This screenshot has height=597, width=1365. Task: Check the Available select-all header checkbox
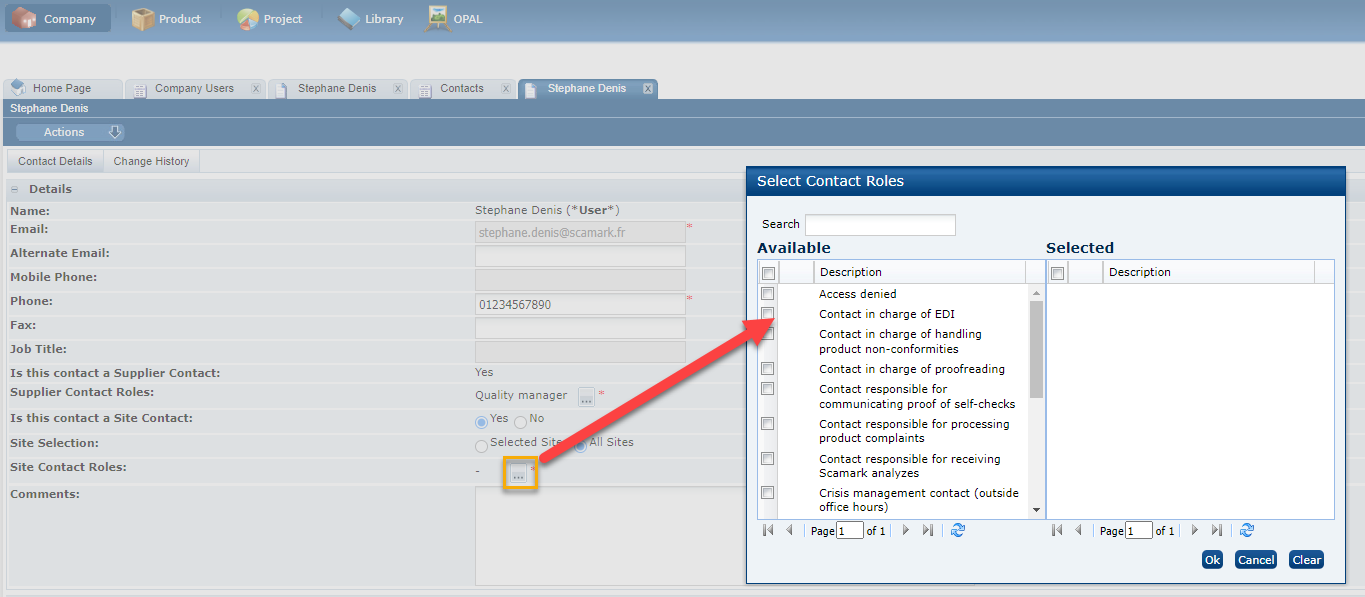pyautogui.click(x=768, y=273)
